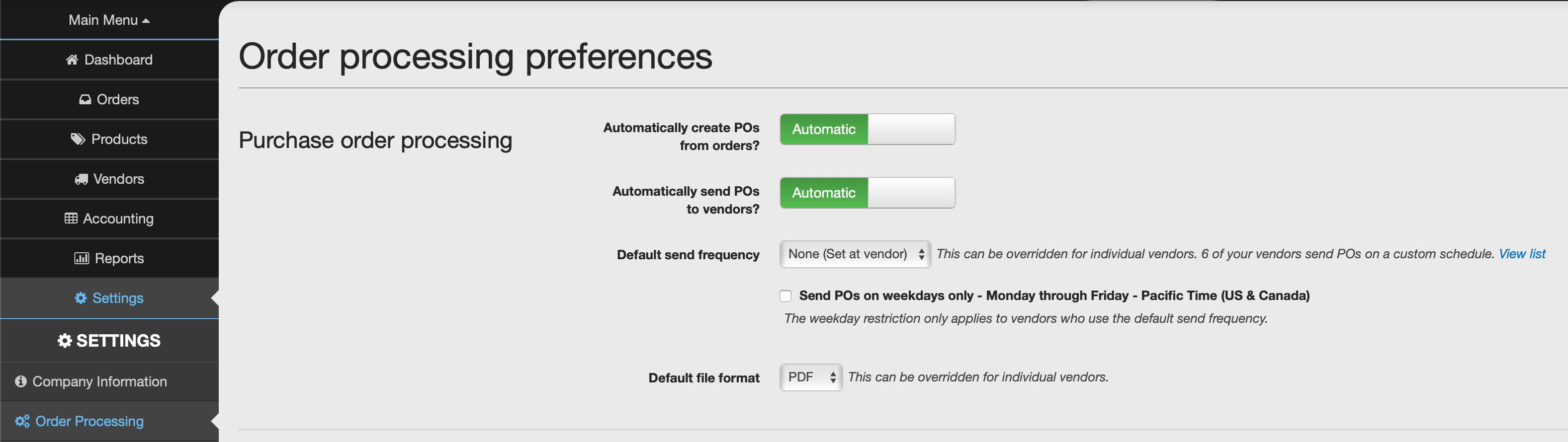Open the Reports menu item
Image resolution: width=1568 pixels, height=442 pixels.
point(109,258)
